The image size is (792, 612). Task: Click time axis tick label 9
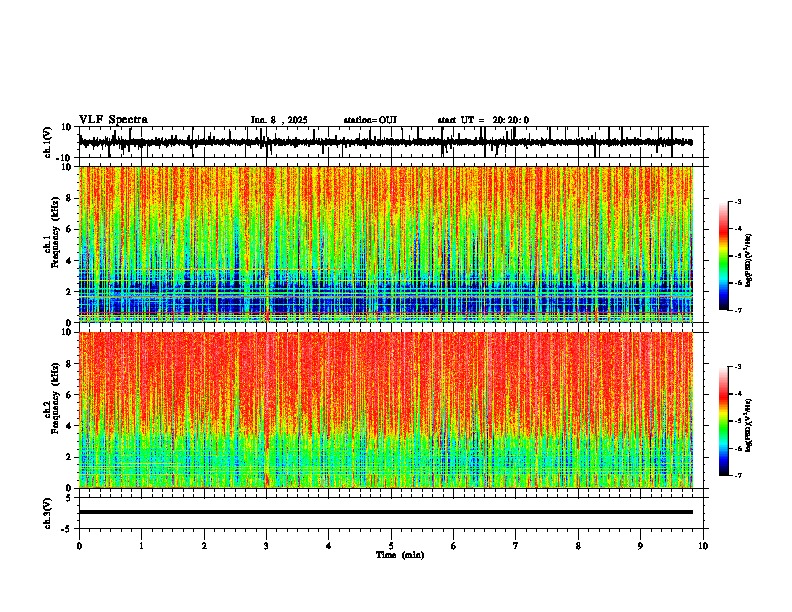tap(640, 546)
